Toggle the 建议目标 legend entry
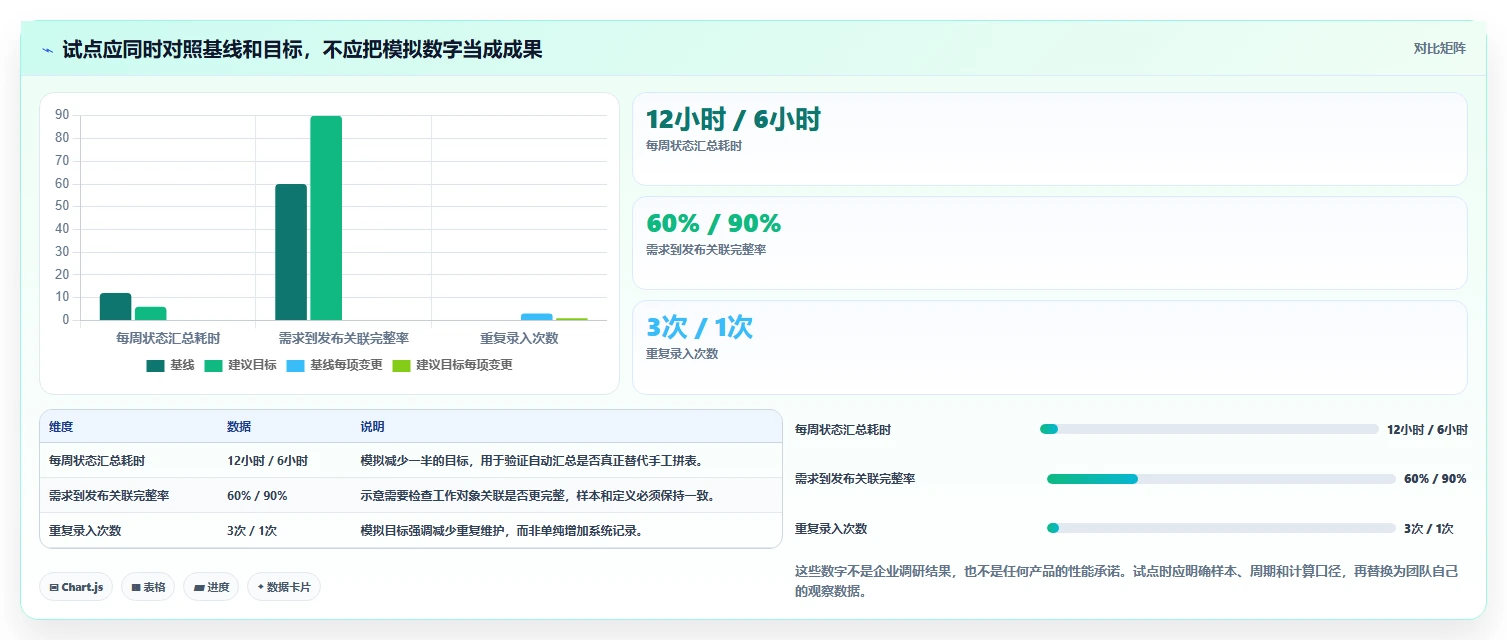The image size is (1507, 640). point(240,365)
